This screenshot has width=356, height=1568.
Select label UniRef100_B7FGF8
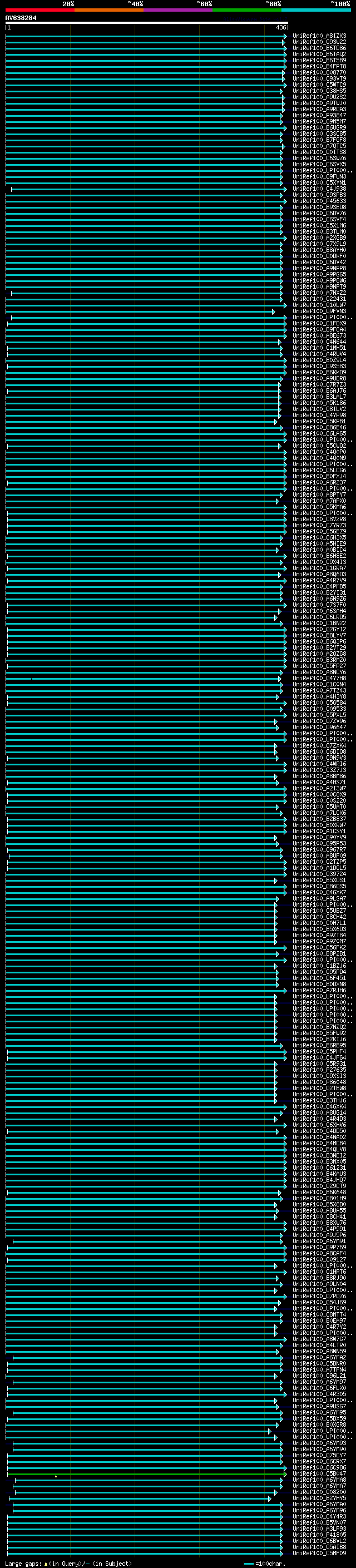(x=319, y=140)
